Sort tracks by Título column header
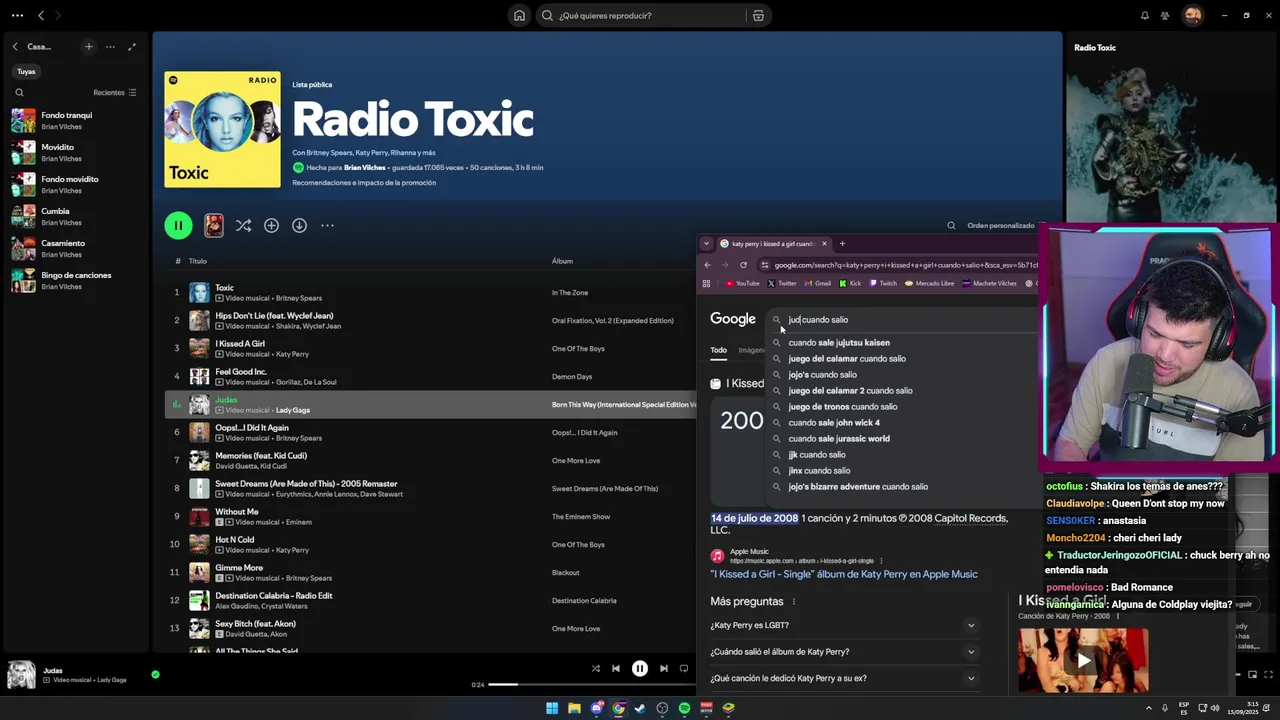The width and height of the screenshot is (1280, 720). [x=198, y=261]
